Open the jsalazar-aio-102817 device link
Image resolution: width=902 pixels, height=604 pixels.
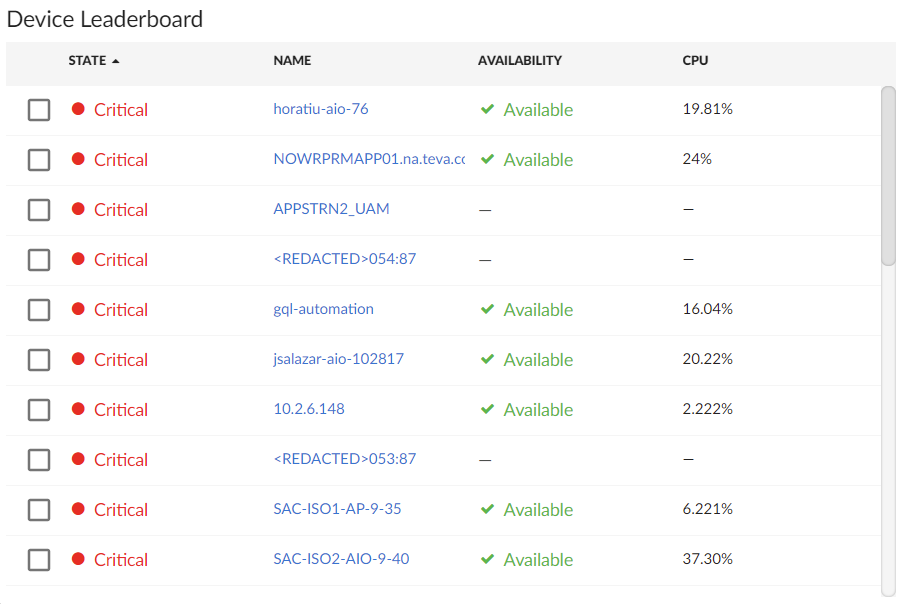(338, 359)
